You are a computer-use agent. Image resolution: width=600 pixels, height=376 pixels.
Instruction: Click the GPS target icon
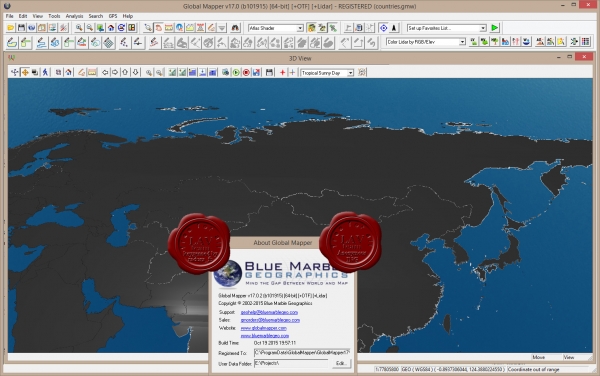coord(383,28)
